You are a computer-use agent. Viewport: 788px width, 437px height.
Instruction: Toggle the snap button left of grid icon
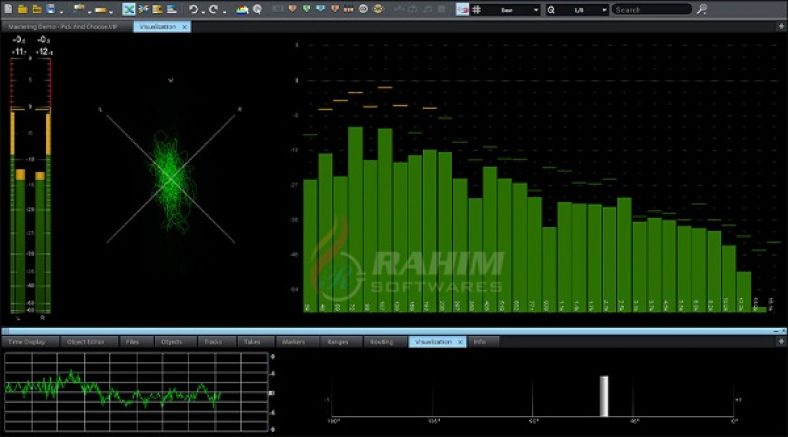462,9
